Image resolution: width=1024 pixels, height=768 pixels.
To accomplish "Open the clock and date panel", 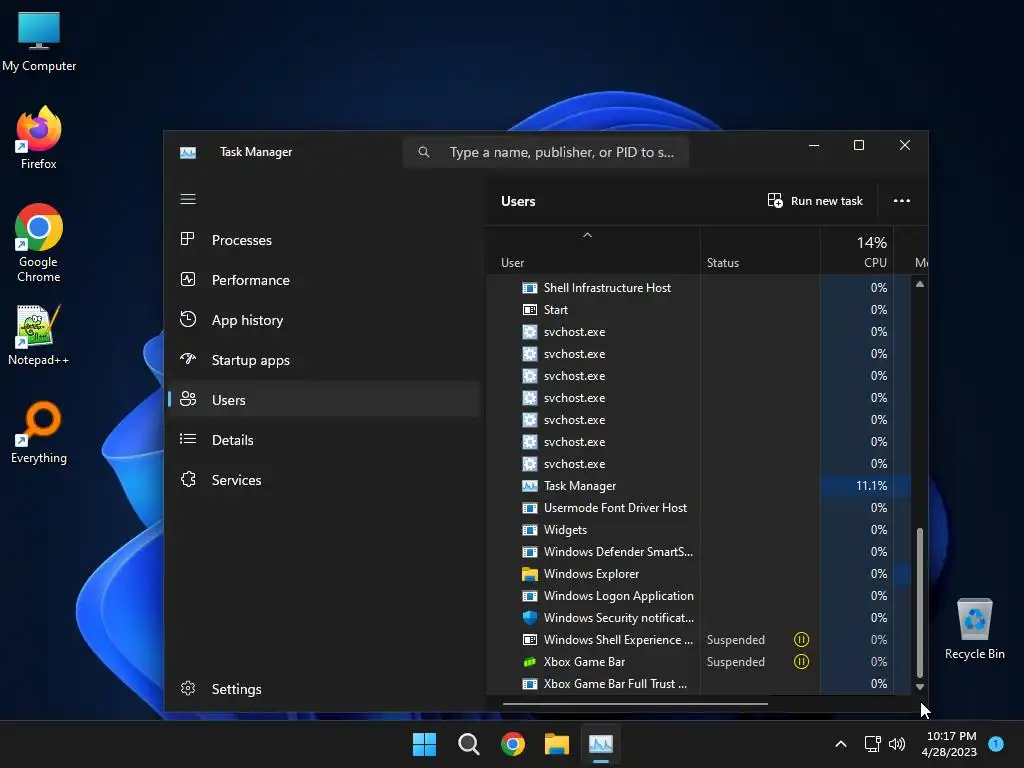I will click(x=951, y=744).
